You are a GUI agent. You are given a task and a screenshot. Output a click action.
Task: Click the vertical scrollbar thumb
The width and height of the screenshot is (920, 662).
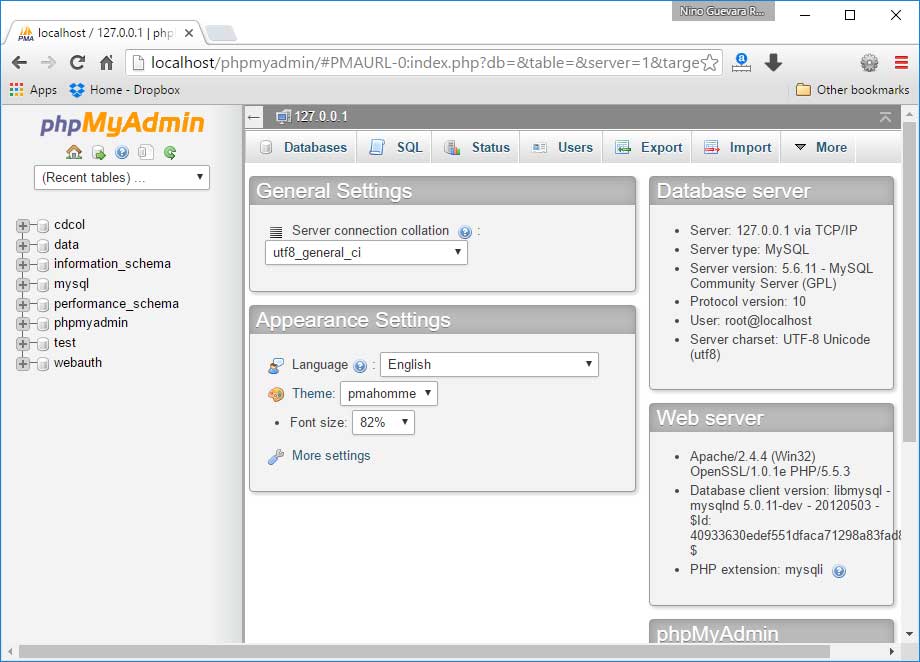click(909, 282)
